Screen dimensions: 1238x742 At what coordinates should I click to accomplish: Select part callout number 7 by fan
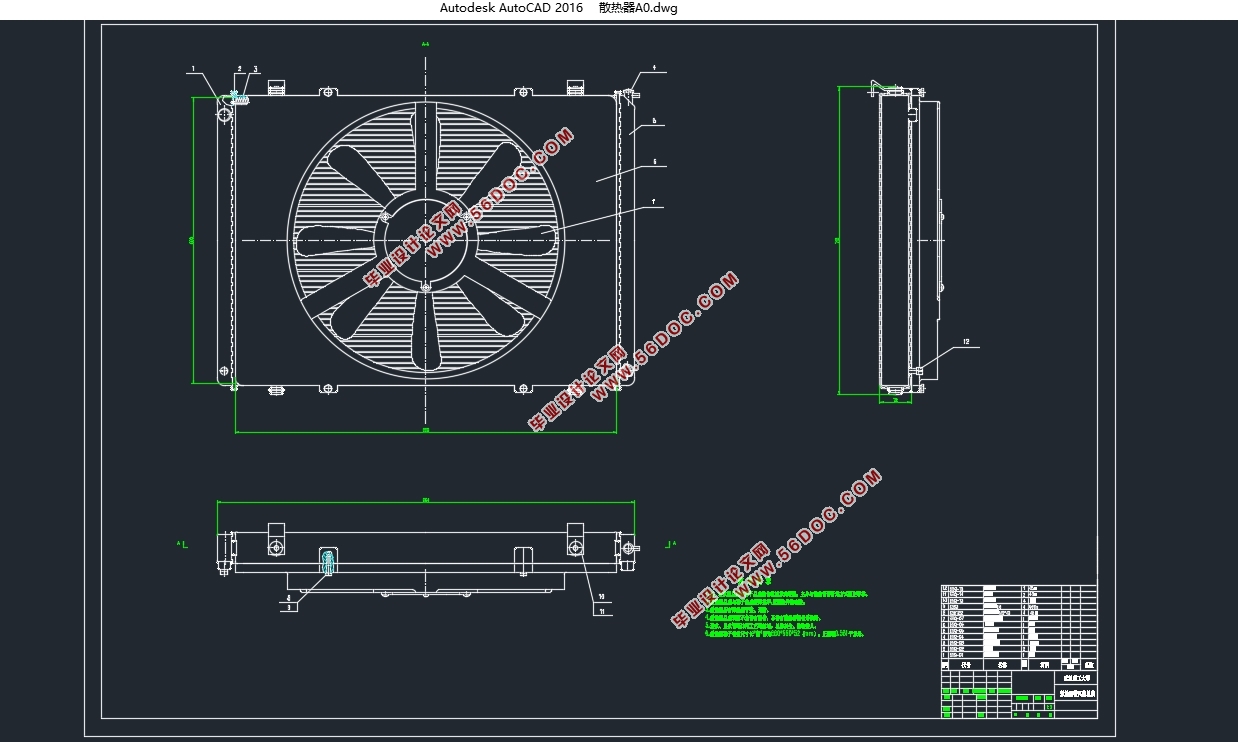click(x=654, y=202)
